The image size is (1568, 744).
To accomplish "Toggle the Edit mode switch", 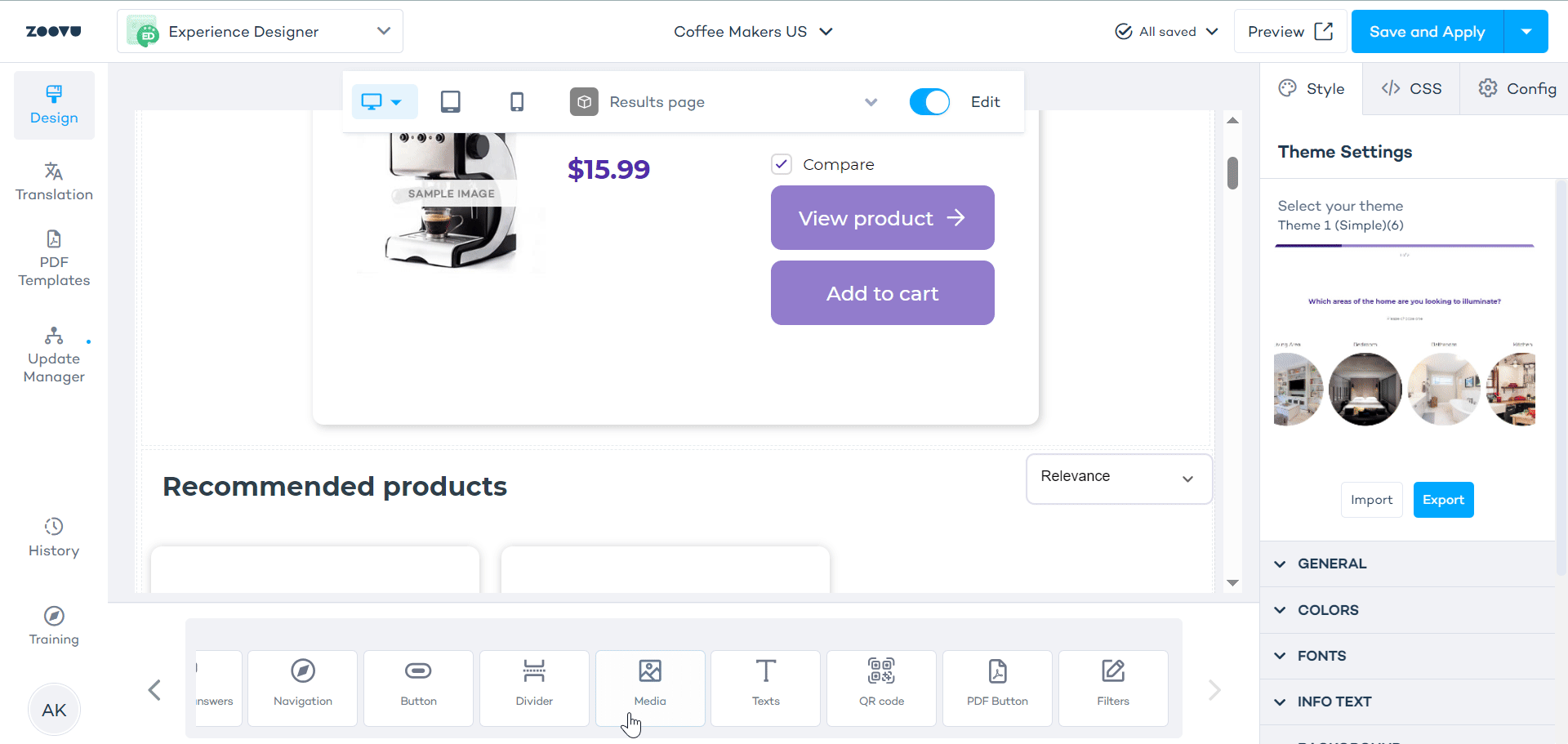I will pyautogui.click(x=929, y=102).
